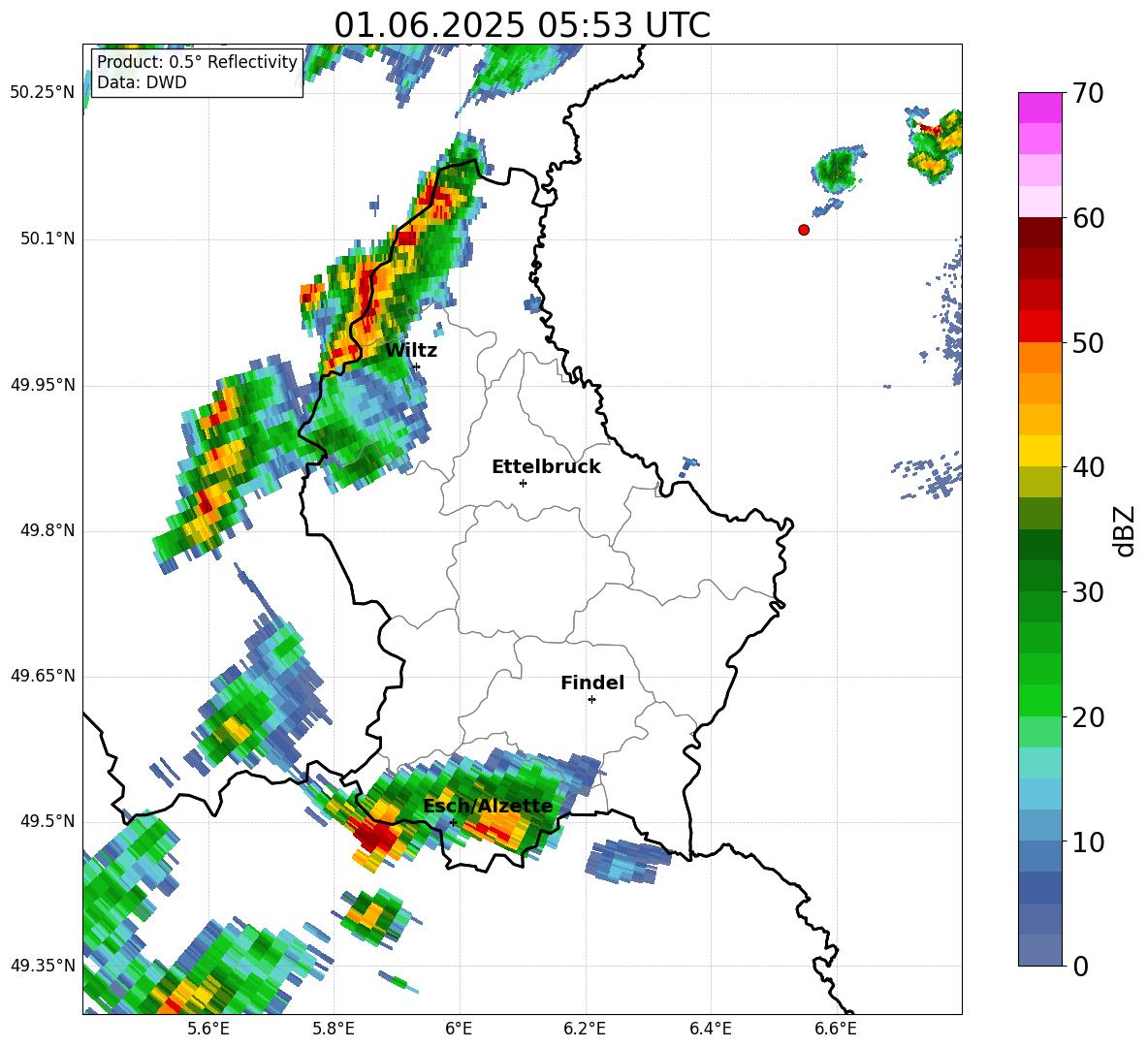This screenshot has height=1048, width=1148.
Task: Click the title text 01.06.2025 05:53 UTC
Action: pos(522,25)
